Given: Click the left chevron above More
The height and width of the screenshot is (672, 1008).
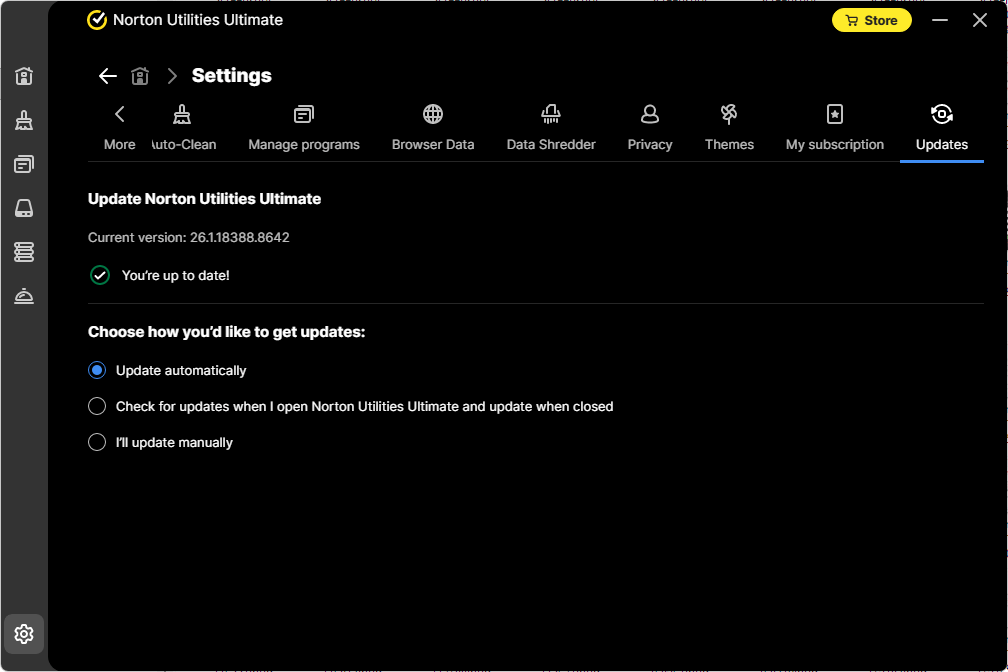Looking at the screenshot, I should click(119, 114).
